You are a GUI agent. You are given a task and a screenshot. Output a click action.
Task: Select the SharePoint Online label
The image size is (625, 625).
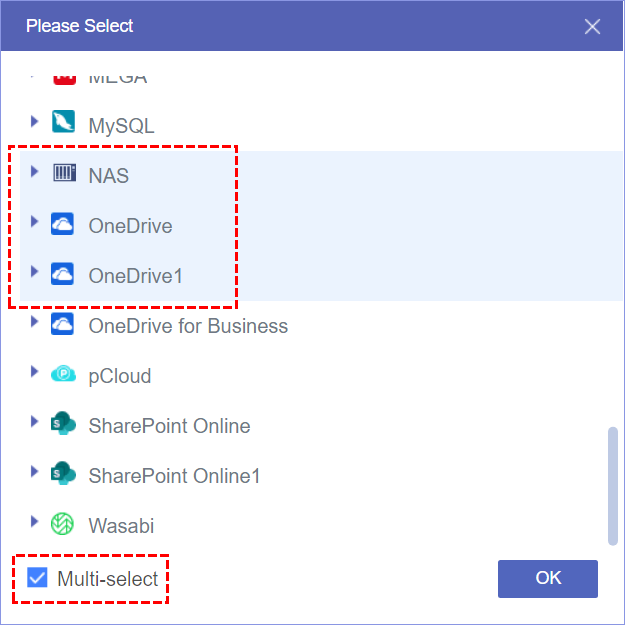[169, 426]
